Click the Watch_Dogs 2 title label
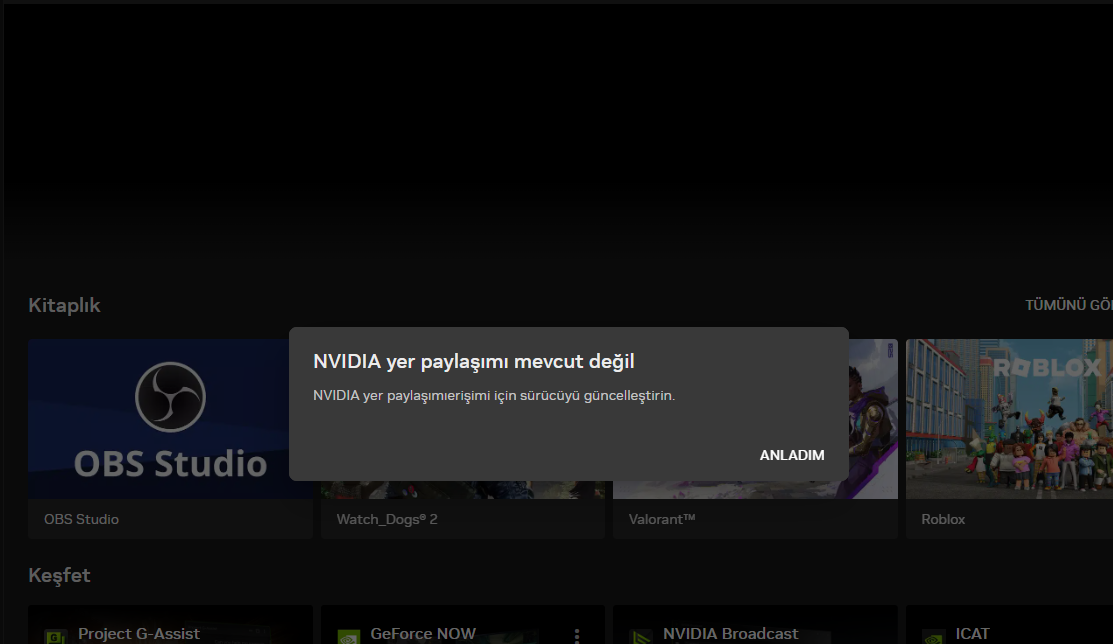The height and width of the screenshot is (644, 1113). click(387, 519)
